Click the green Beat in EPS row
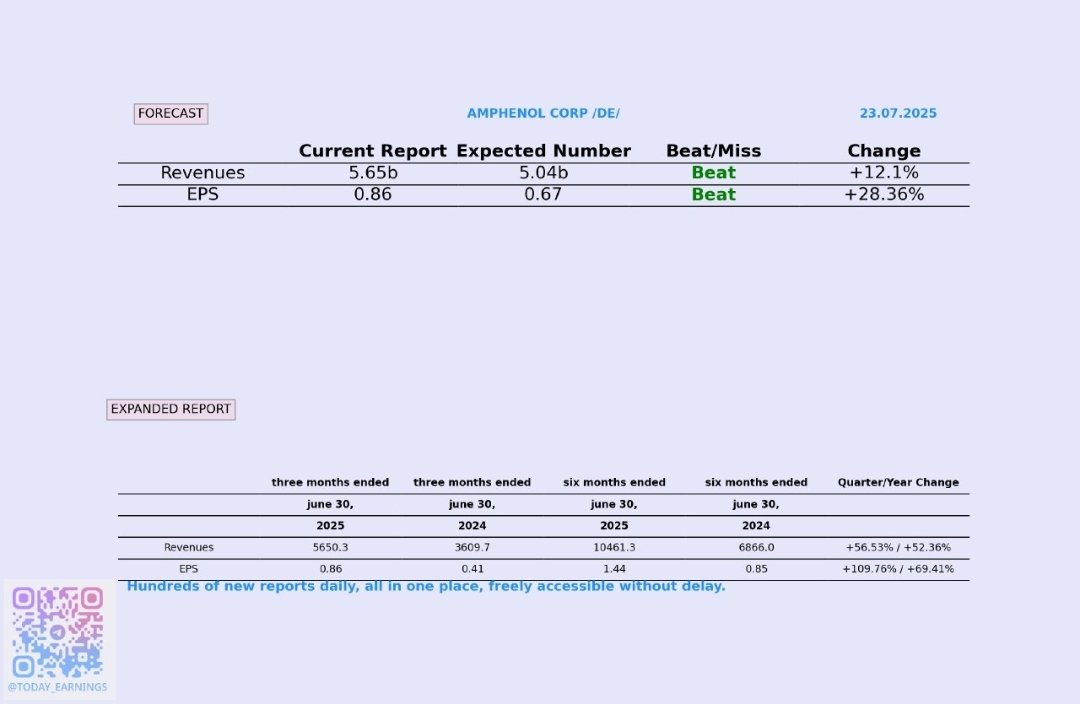The width and height of the screenshot is (1080, 704). (x=714, y=194)
